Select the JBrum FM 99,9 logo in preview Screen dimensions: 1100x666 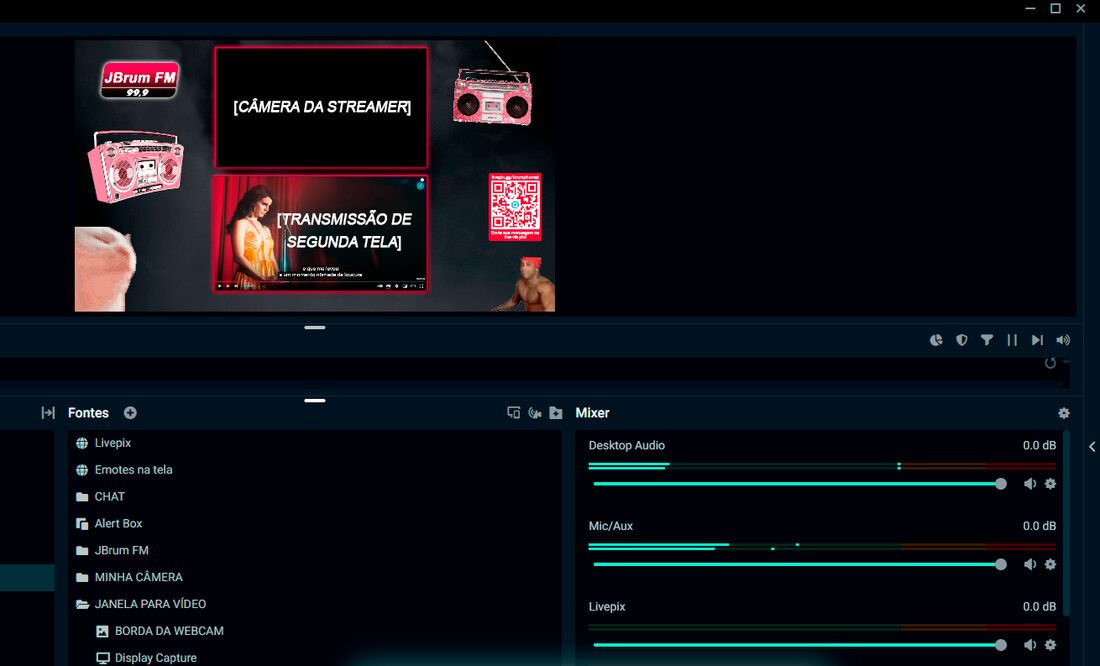click(140, 79)
